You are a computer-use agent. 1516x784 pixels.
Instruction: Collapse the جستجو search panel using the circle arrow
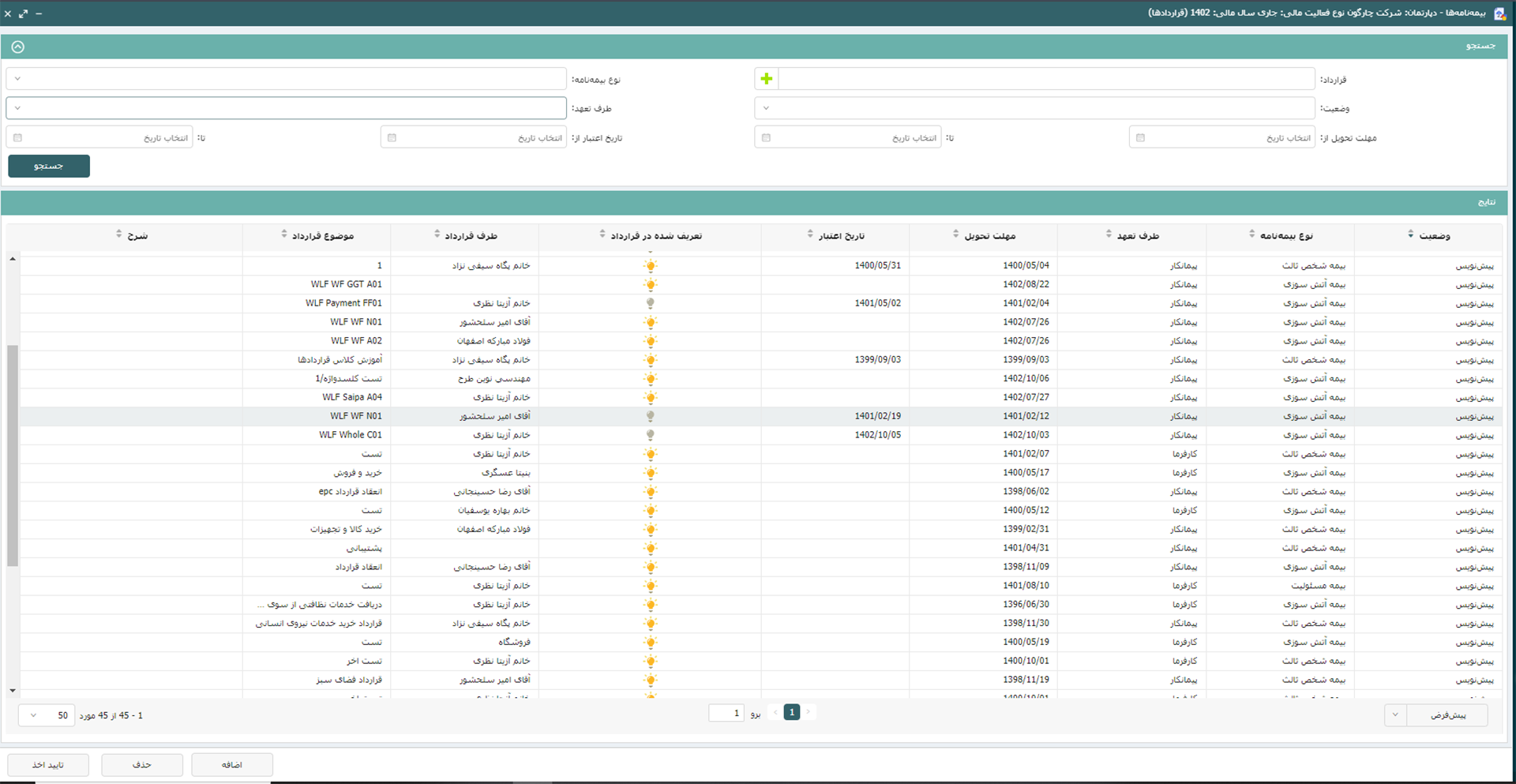pyautogui.click(x=18, y=47)
